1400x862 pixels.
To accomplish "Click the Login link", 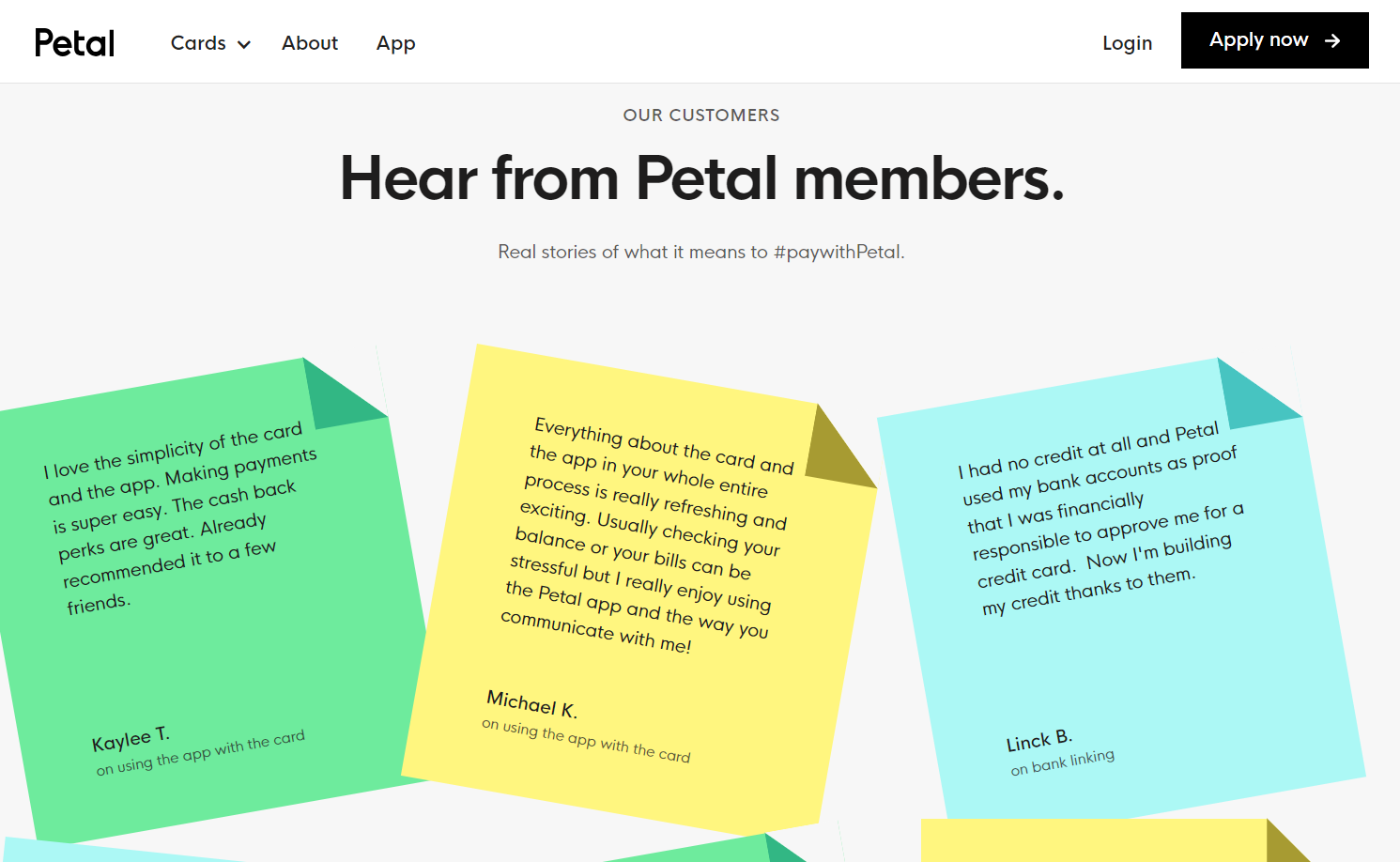I will click(1127, 42).
